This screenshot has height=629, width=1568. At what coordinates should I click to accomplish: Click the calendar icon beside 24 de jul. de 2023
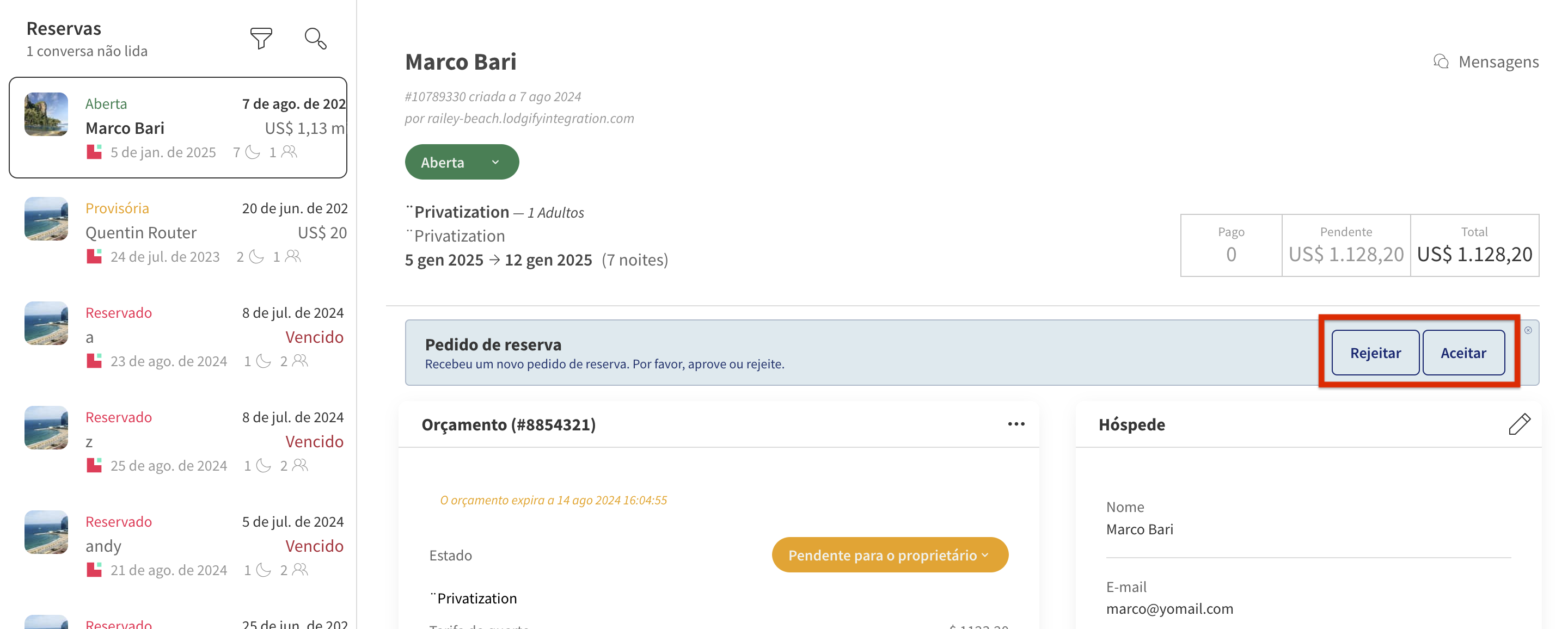(94, 257)
